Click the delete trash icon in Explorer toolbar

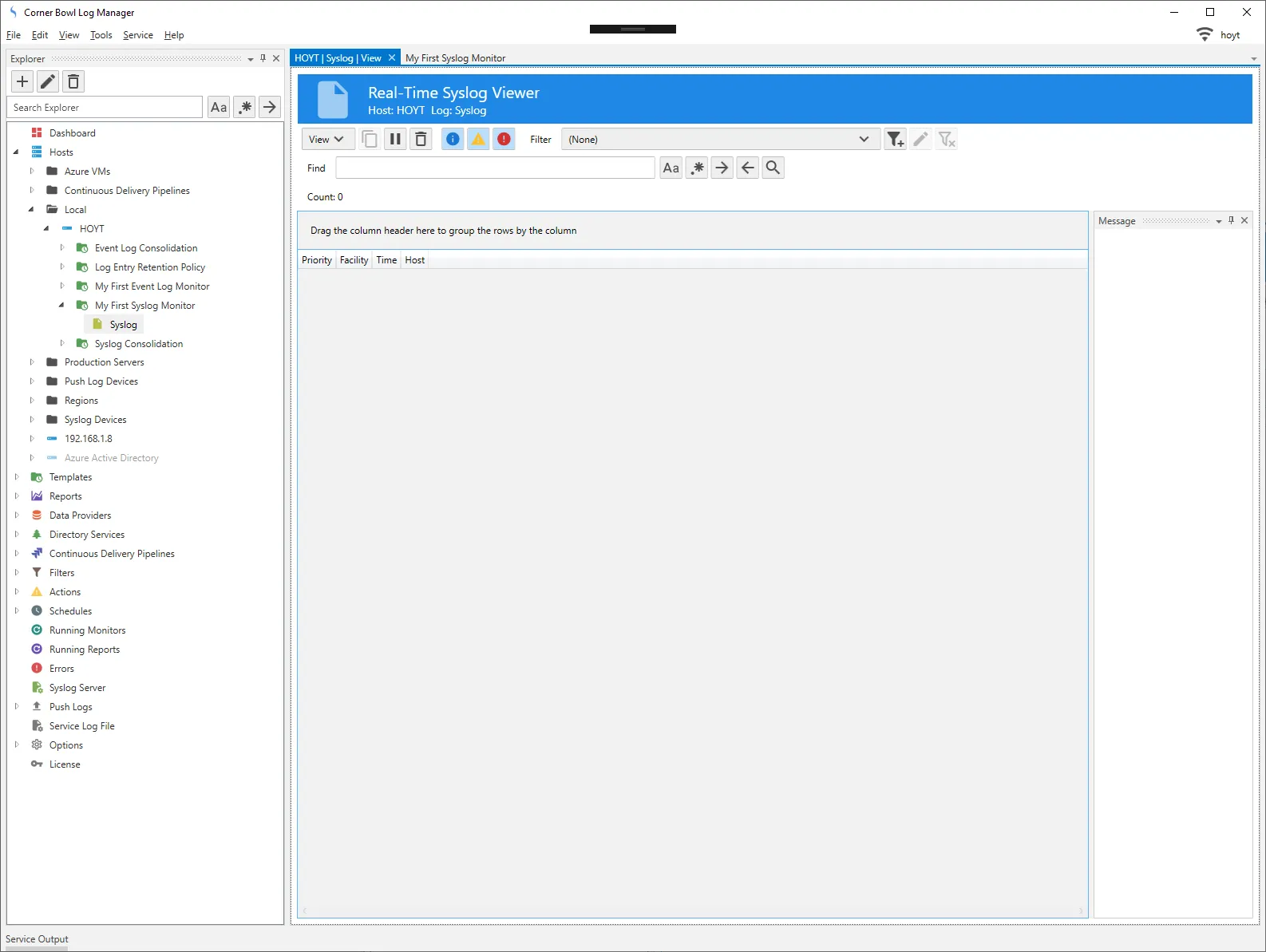pos(73,81)
